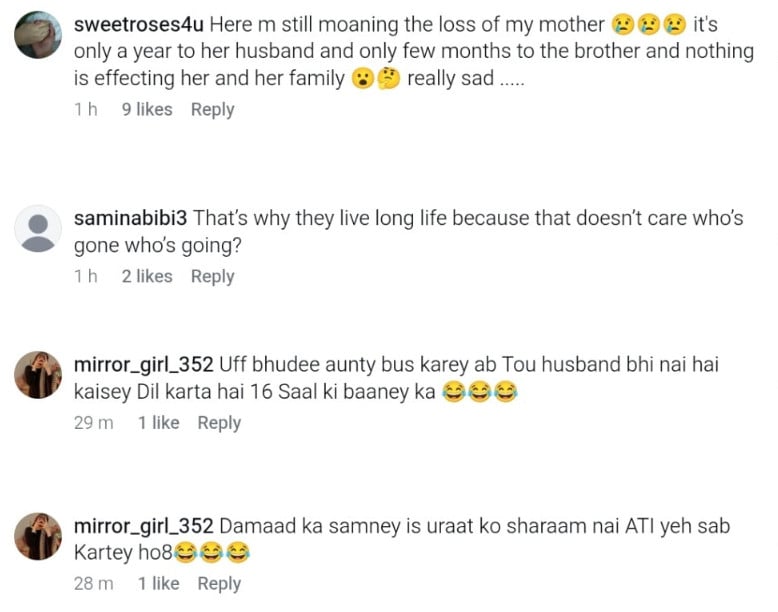Click the 29 m comment timestamp

point(93,423)
